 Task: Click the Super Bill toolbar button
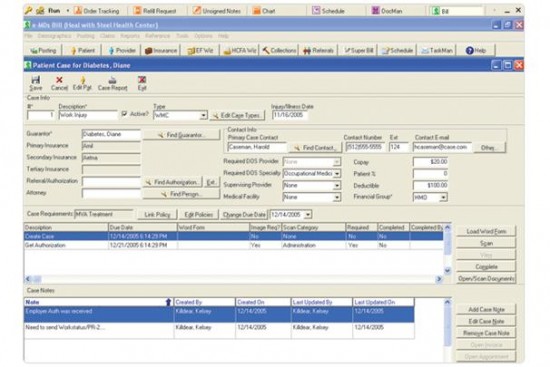pos(358,51)
